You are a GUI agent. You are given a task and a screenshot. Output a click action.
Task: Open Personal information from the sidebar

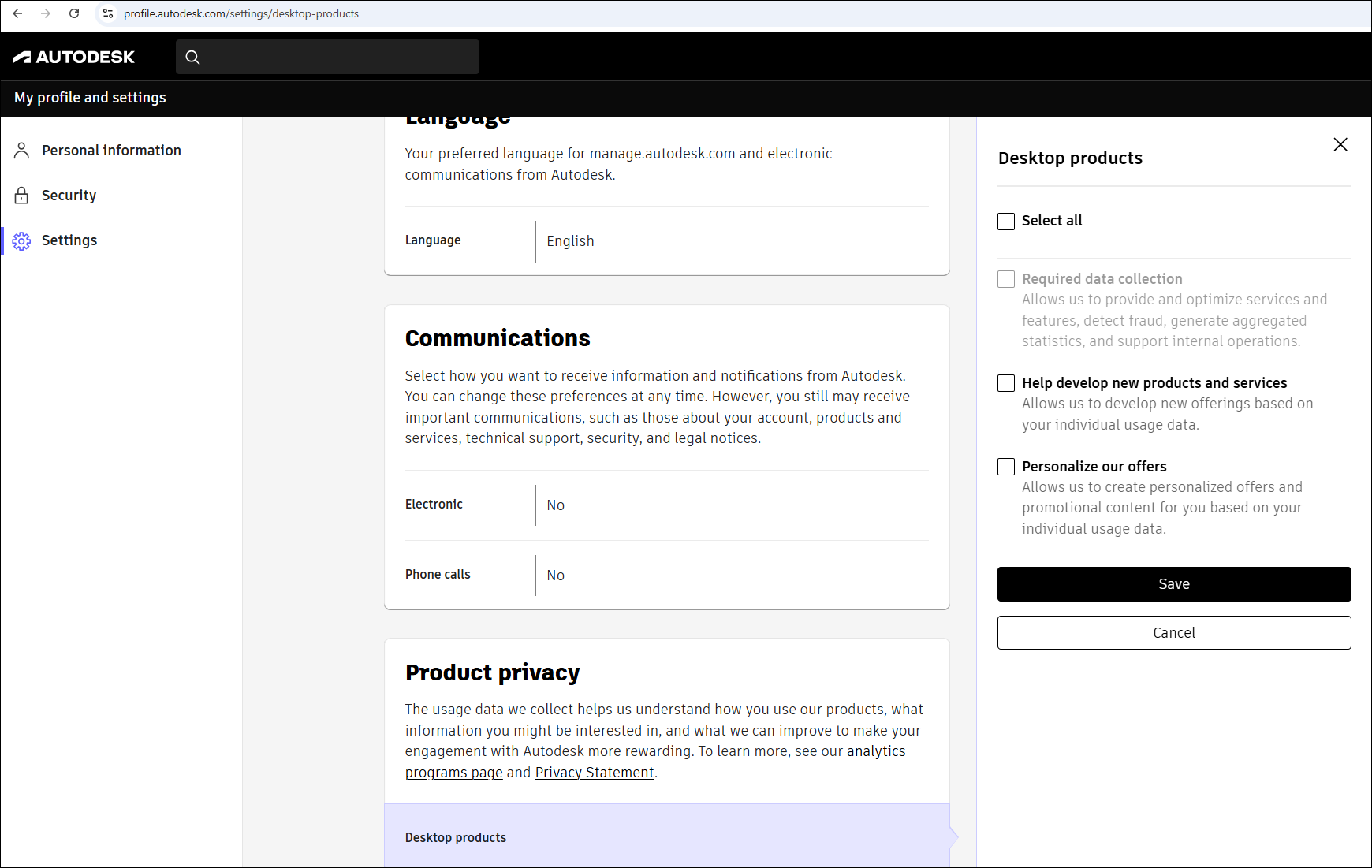coord(111,150)
